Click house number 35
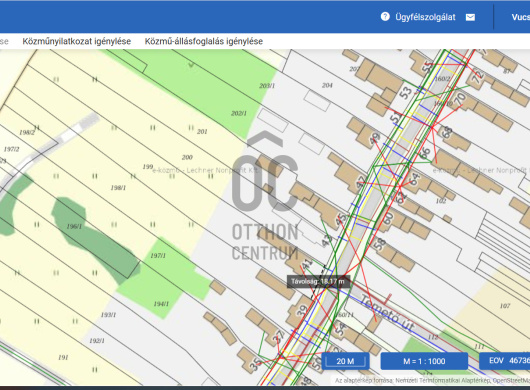This screenshot has height=390, width=530. (x=255, y=364)
